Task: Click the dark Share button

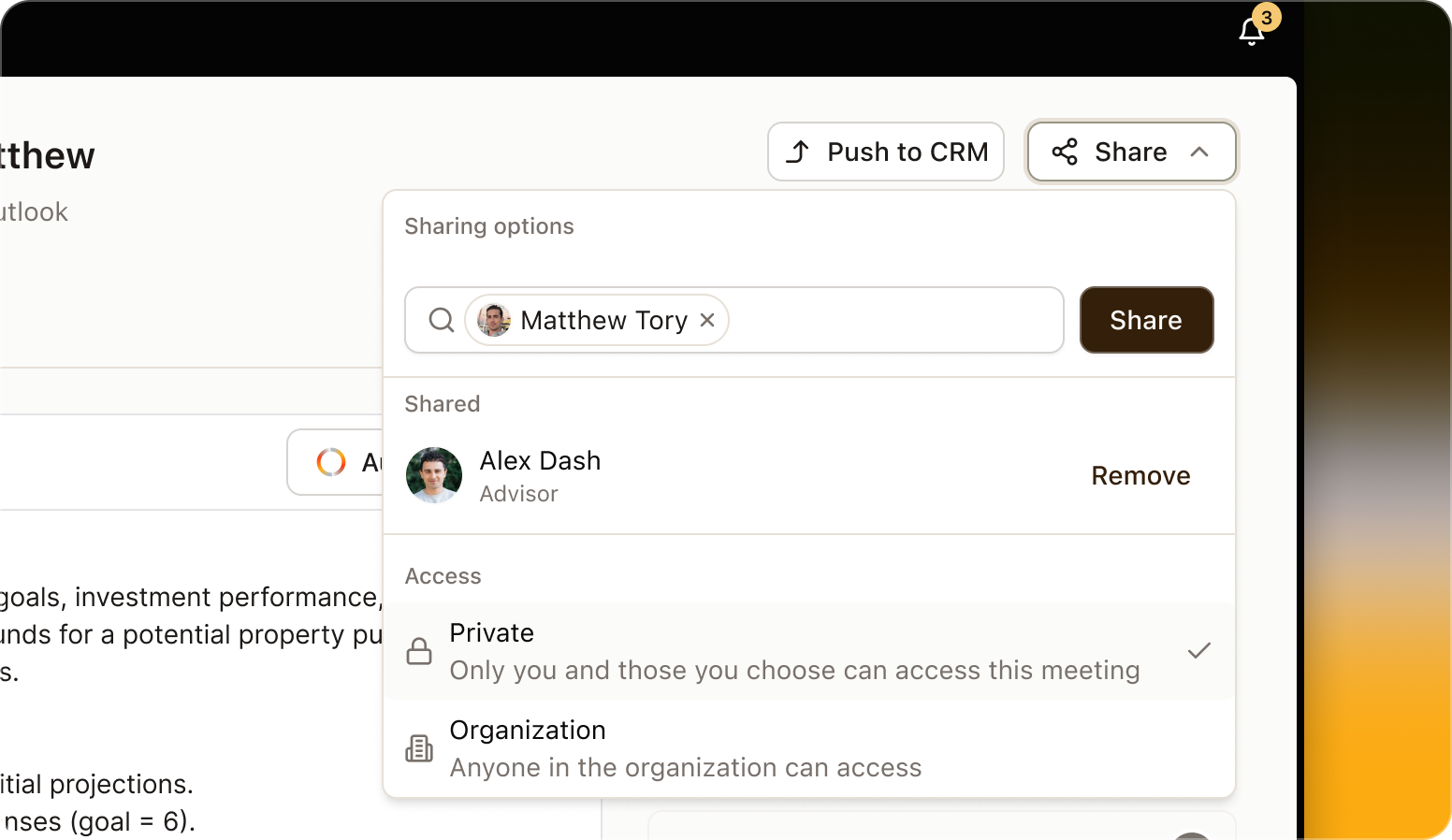Action: [1146, 320]
